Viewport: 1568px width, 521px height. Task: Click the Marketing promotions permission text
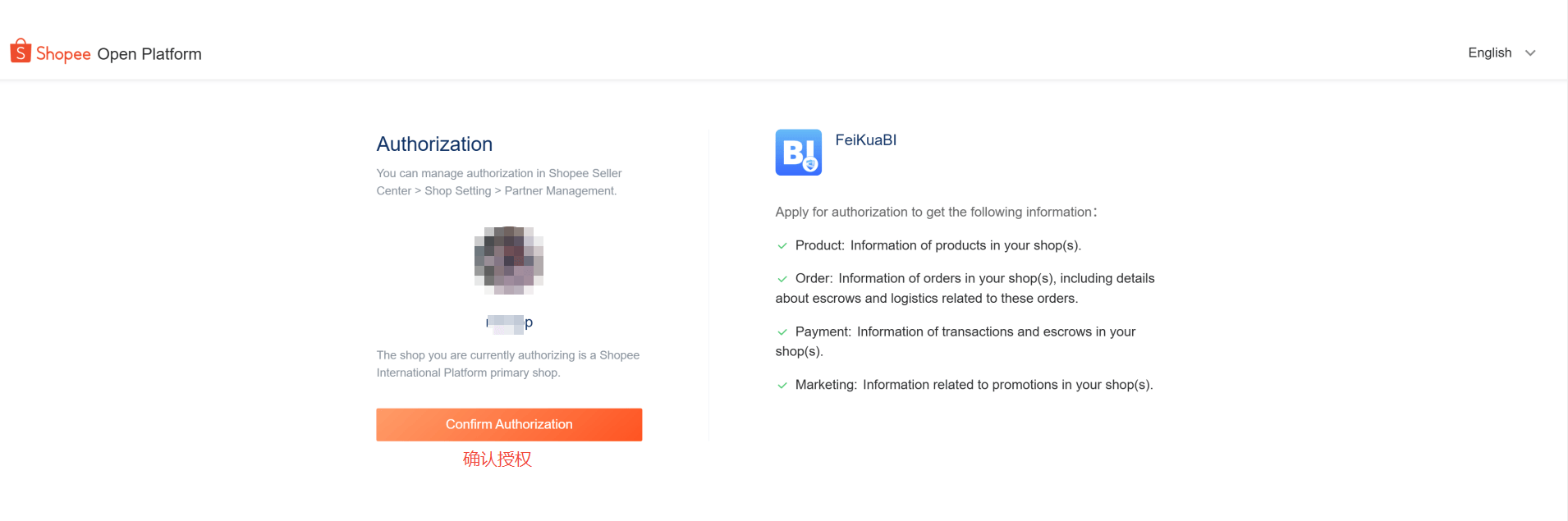pos(974,385)
